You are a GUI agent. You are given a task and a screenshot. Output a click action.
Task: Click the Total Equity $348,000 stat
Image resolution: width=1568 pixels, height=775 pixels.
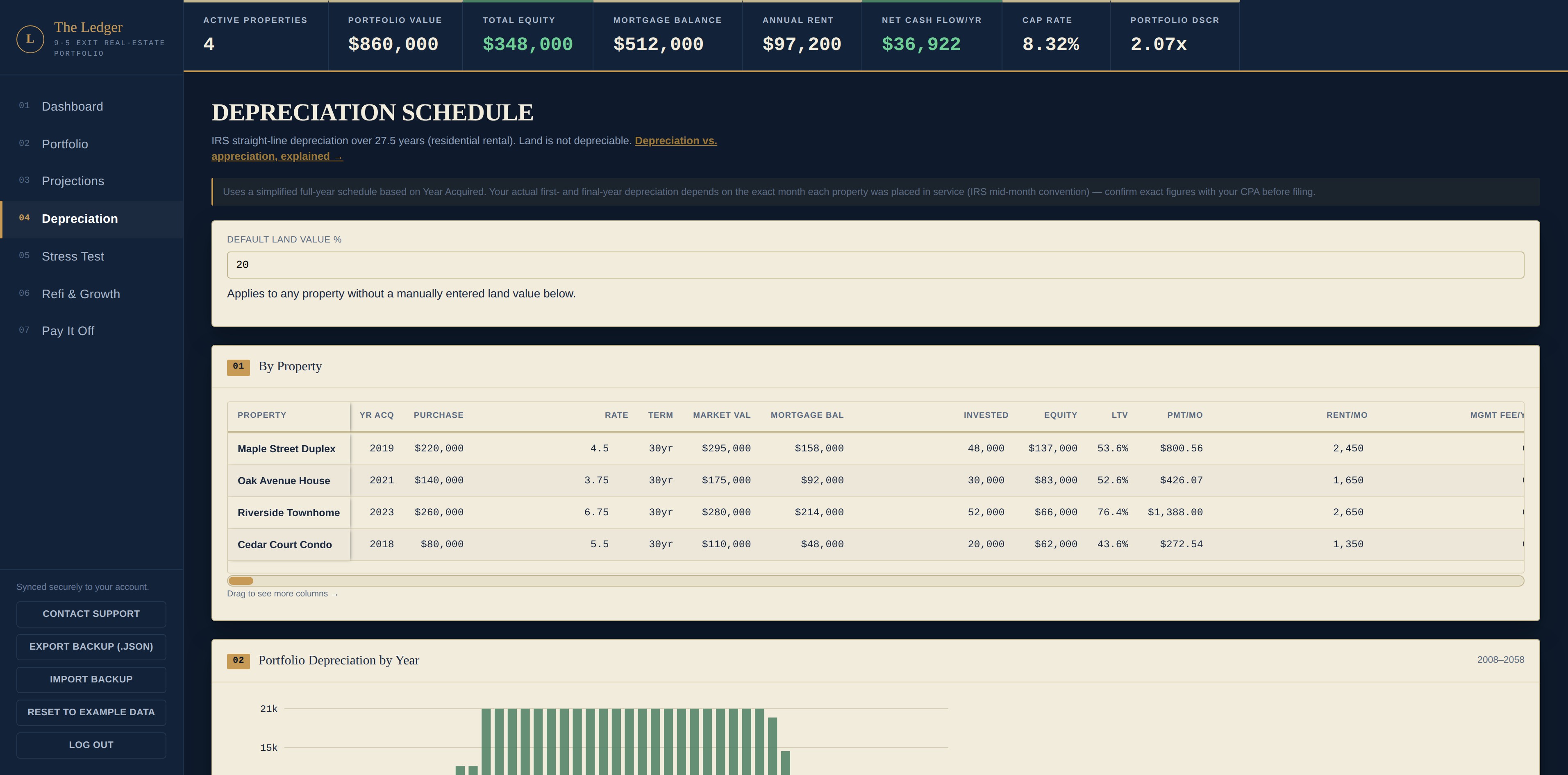[528, 36]
